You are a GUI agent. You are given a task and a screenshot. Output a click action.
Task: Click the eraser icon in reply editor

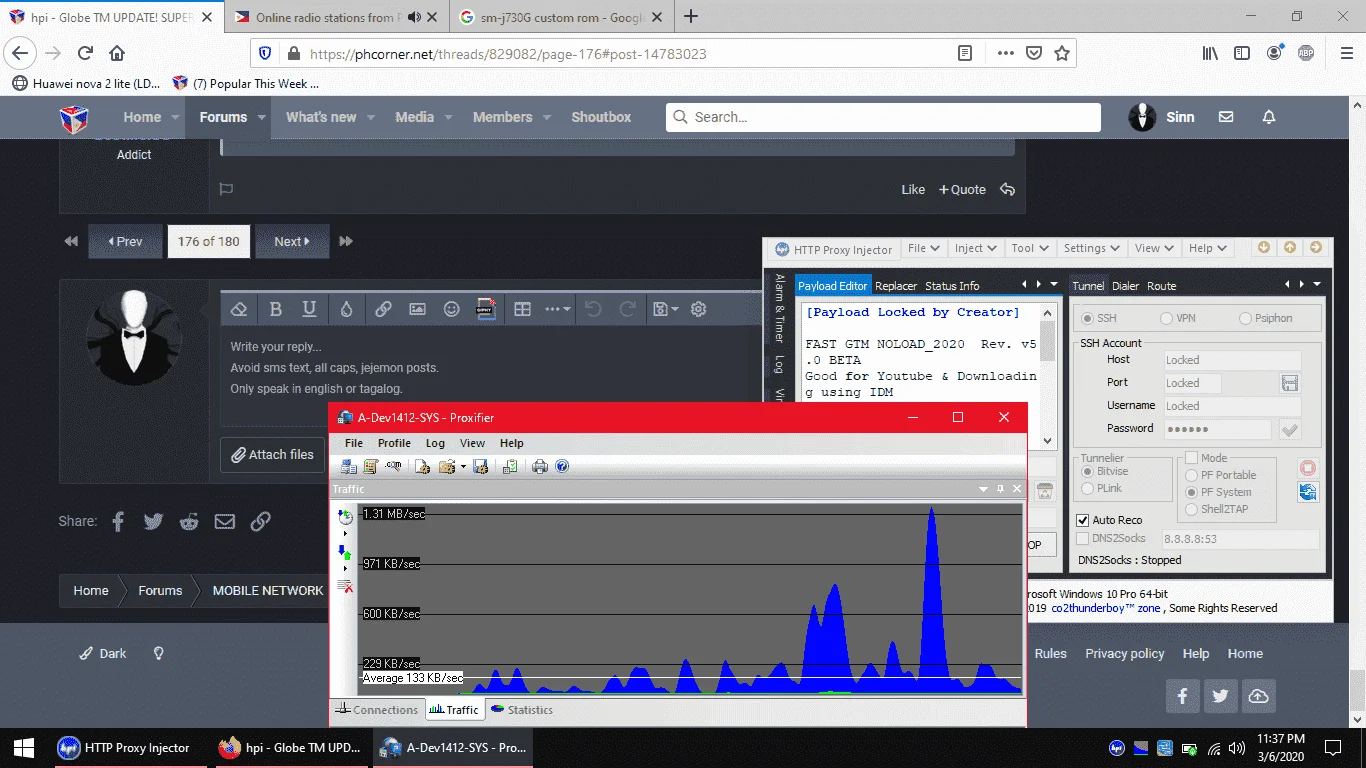point(239,310)
